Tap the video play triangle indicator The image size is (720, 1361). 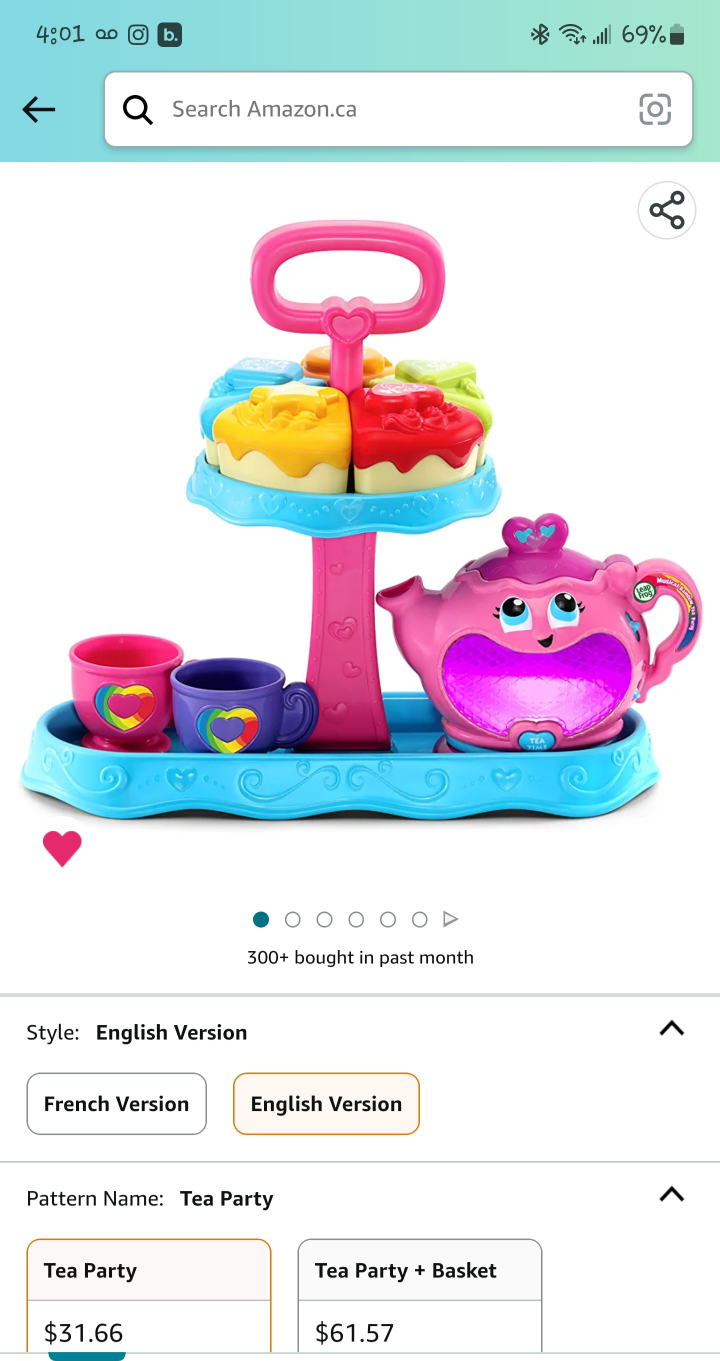451,919
